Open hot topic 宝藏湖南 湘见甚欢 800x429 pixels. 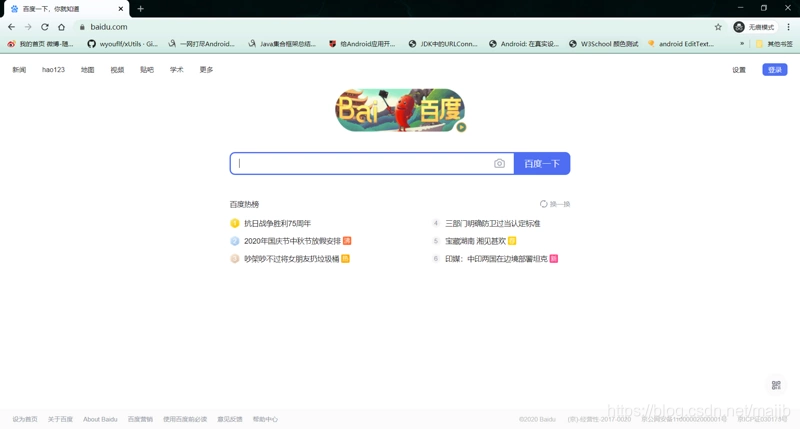click(x=476, y=241)
